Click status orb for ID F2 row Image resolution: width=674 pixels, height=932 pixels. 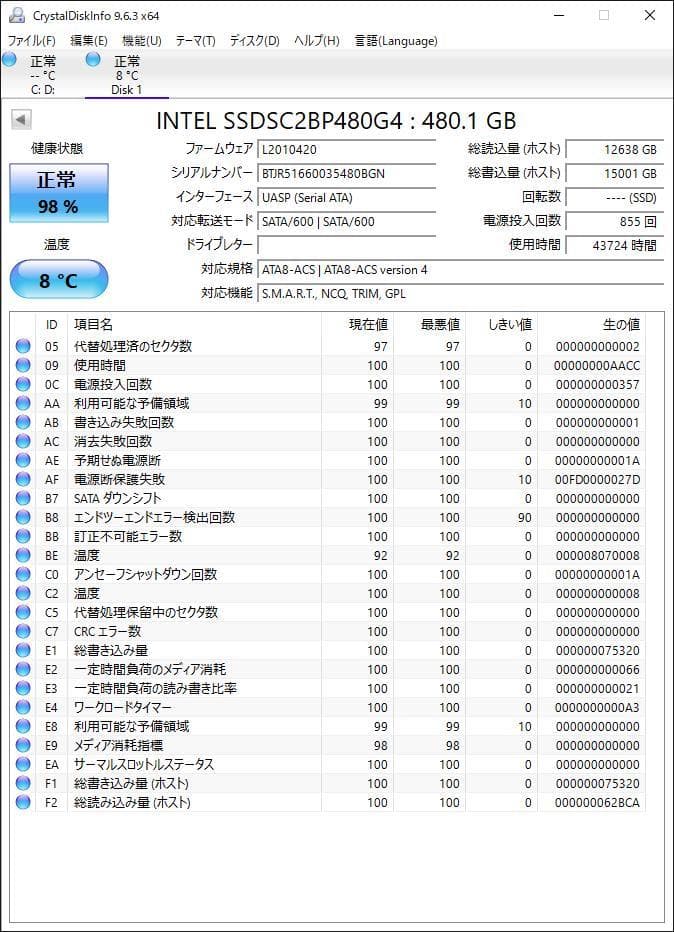click(23, 802)
